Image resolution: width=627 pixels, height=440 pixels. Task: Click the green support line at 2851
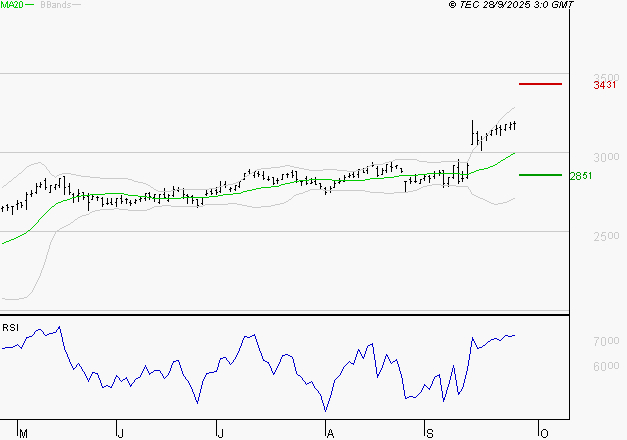tap(540, 175)
